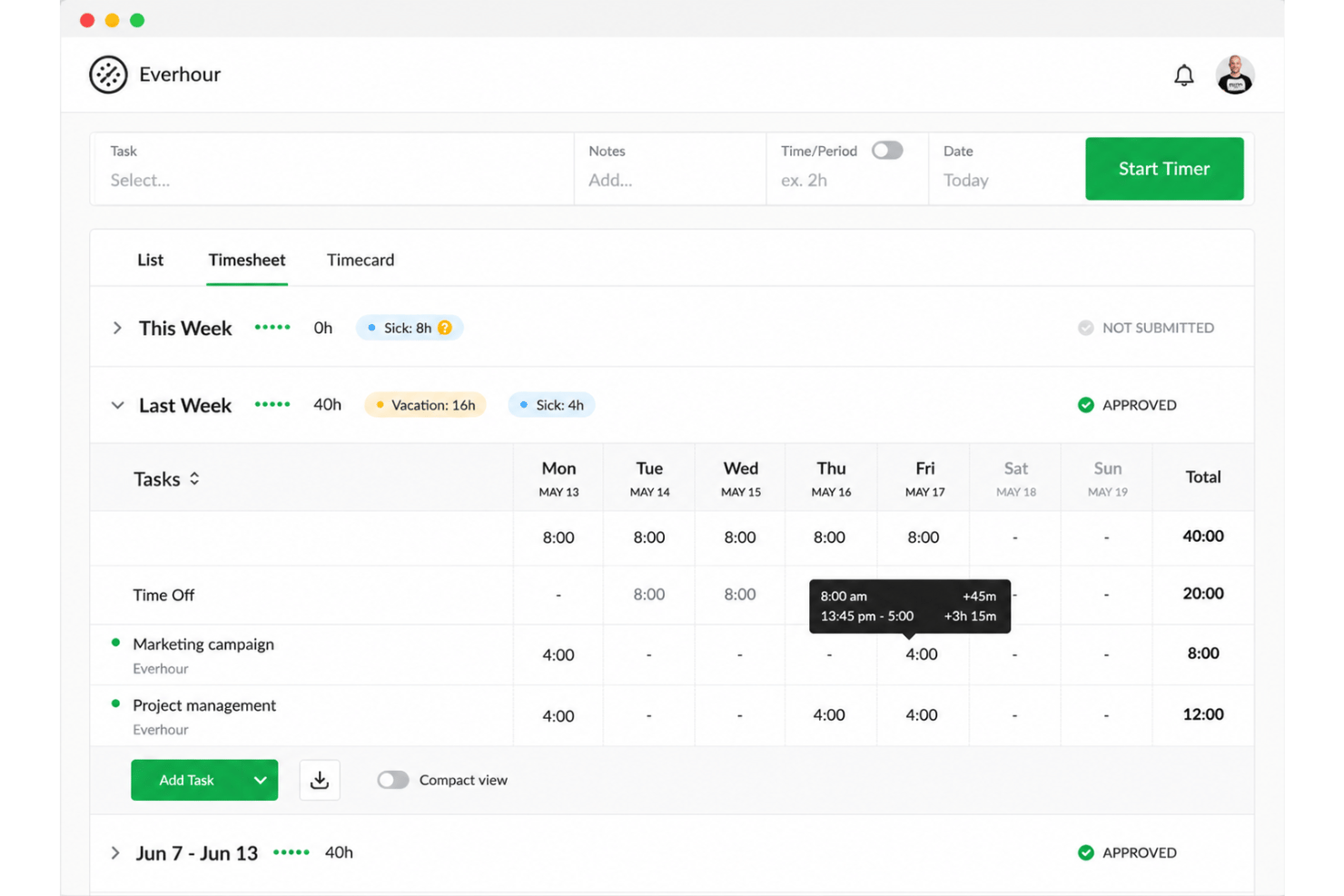This screenshot has width=1344, height=896.
Task: Click green dots next to Jun 7 - Jun 13
Action: click(x=292, y=852)
